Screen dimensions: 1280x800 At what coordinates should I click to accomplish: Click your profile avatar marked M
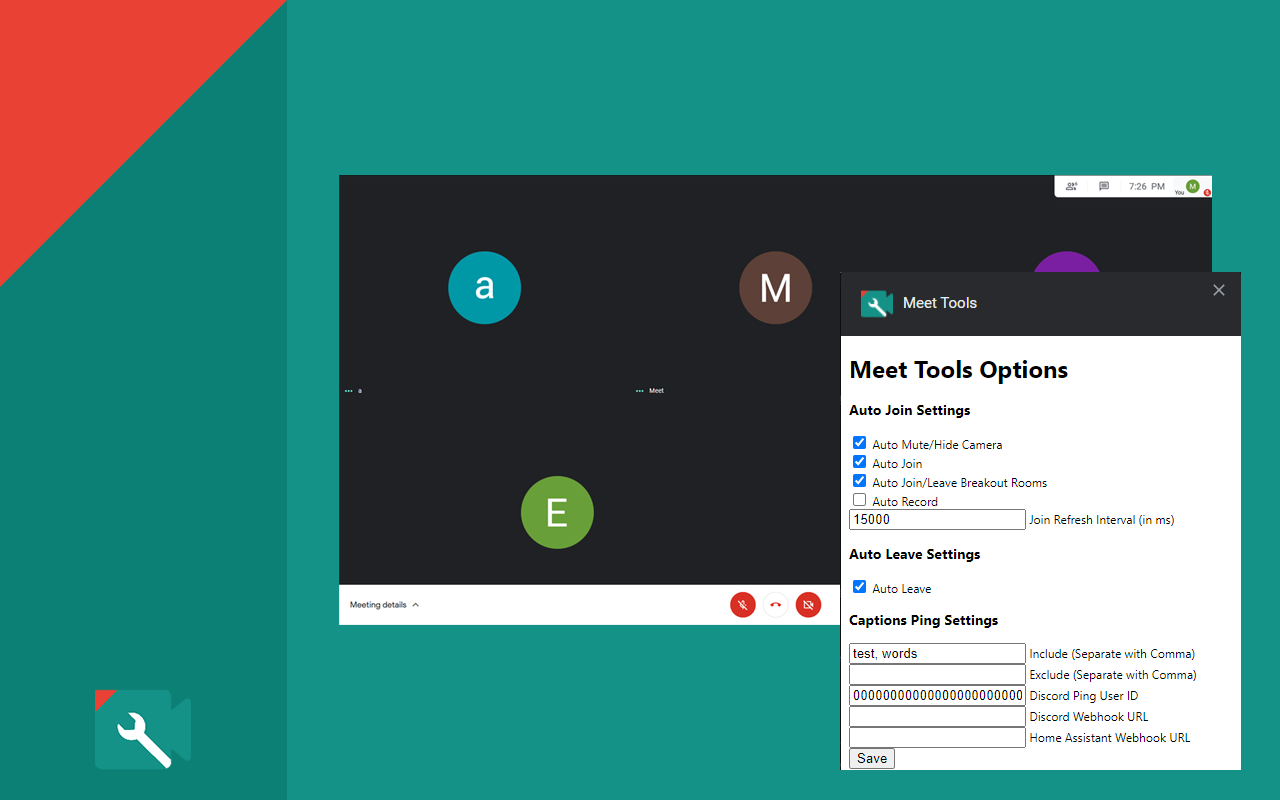click(x=1193, y=187)
